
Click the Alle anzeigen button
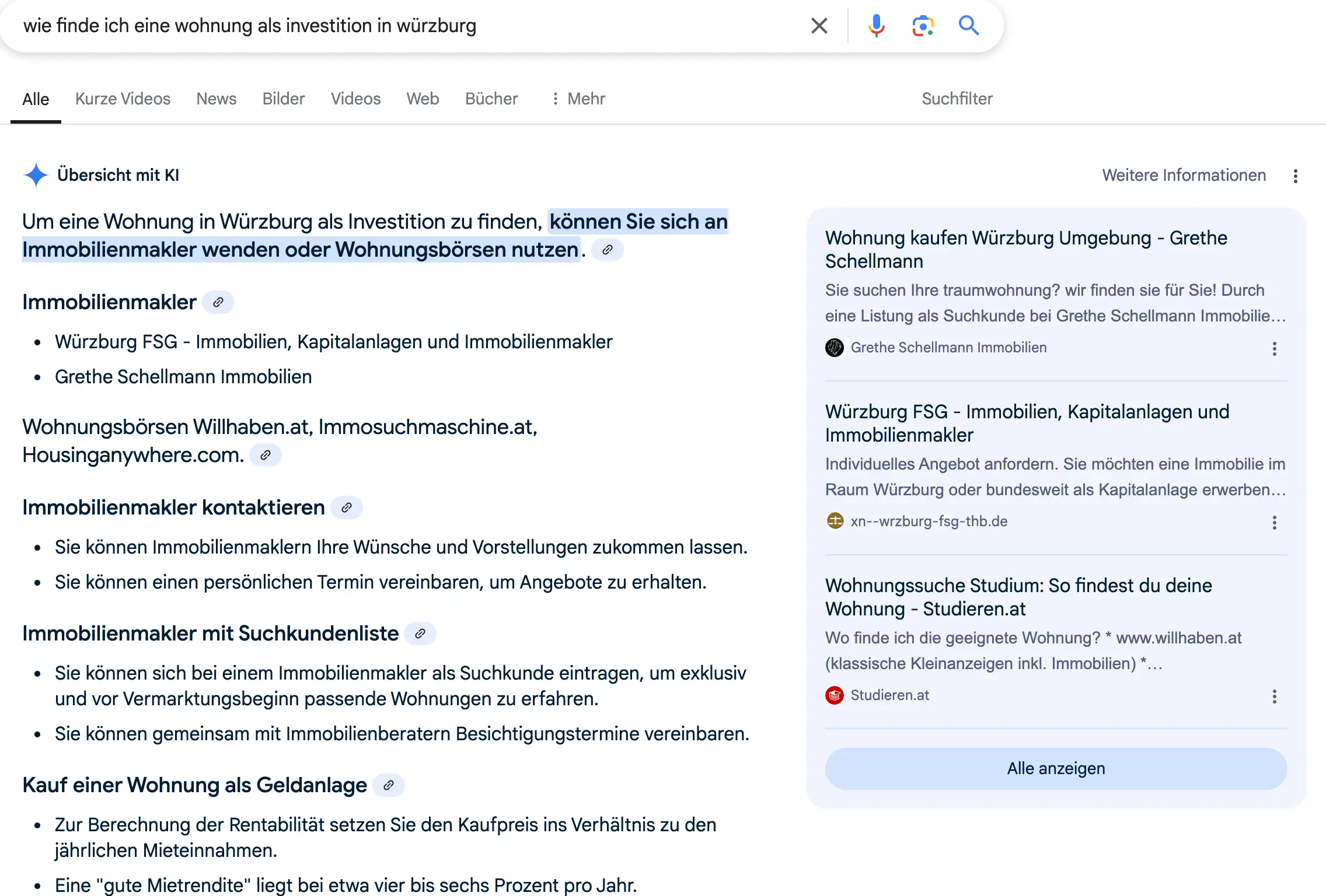[x=1056, y=769]
